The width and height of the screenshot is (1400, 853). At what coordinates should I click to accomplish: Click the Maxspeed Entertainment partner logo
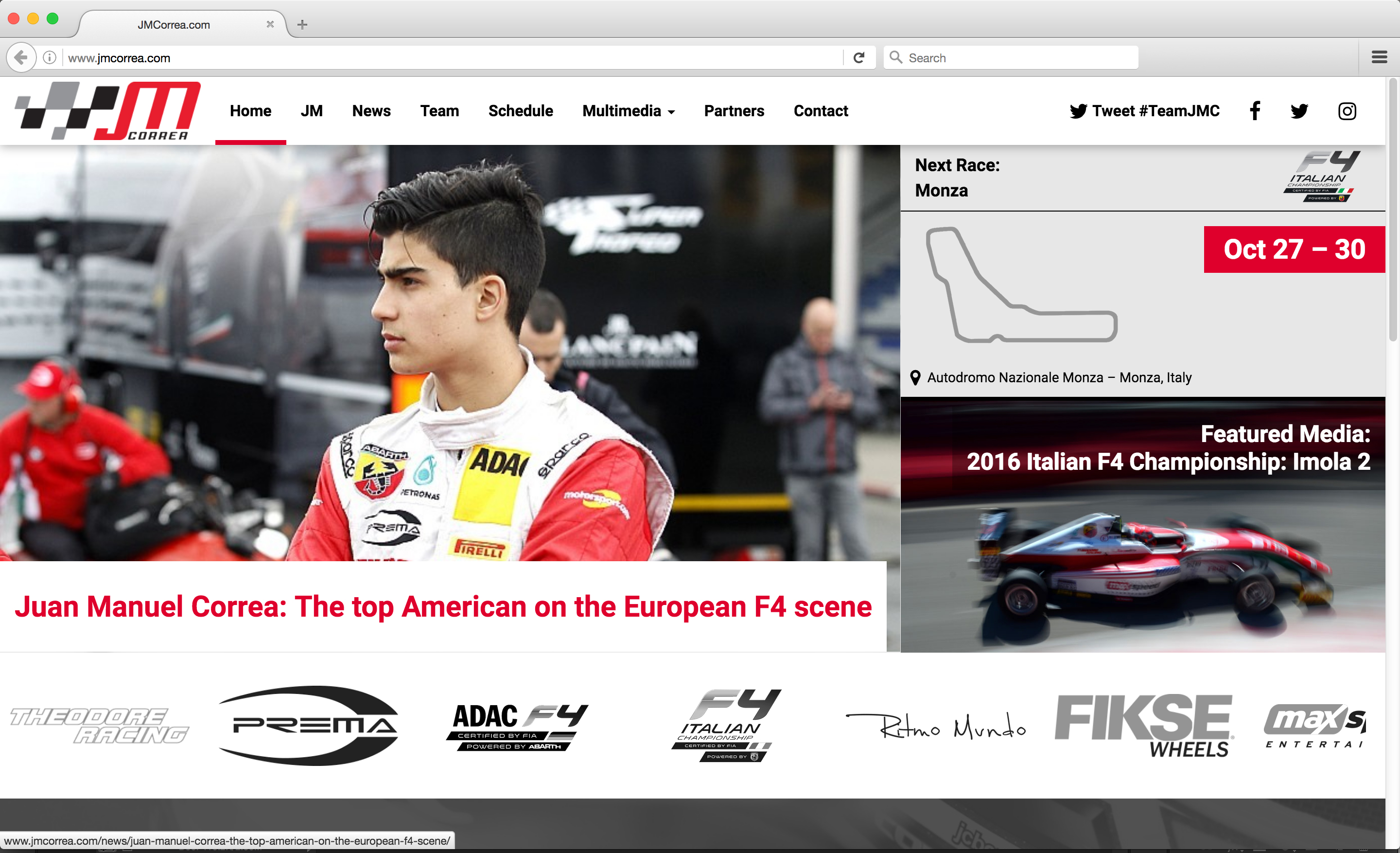coord(1315,726)
